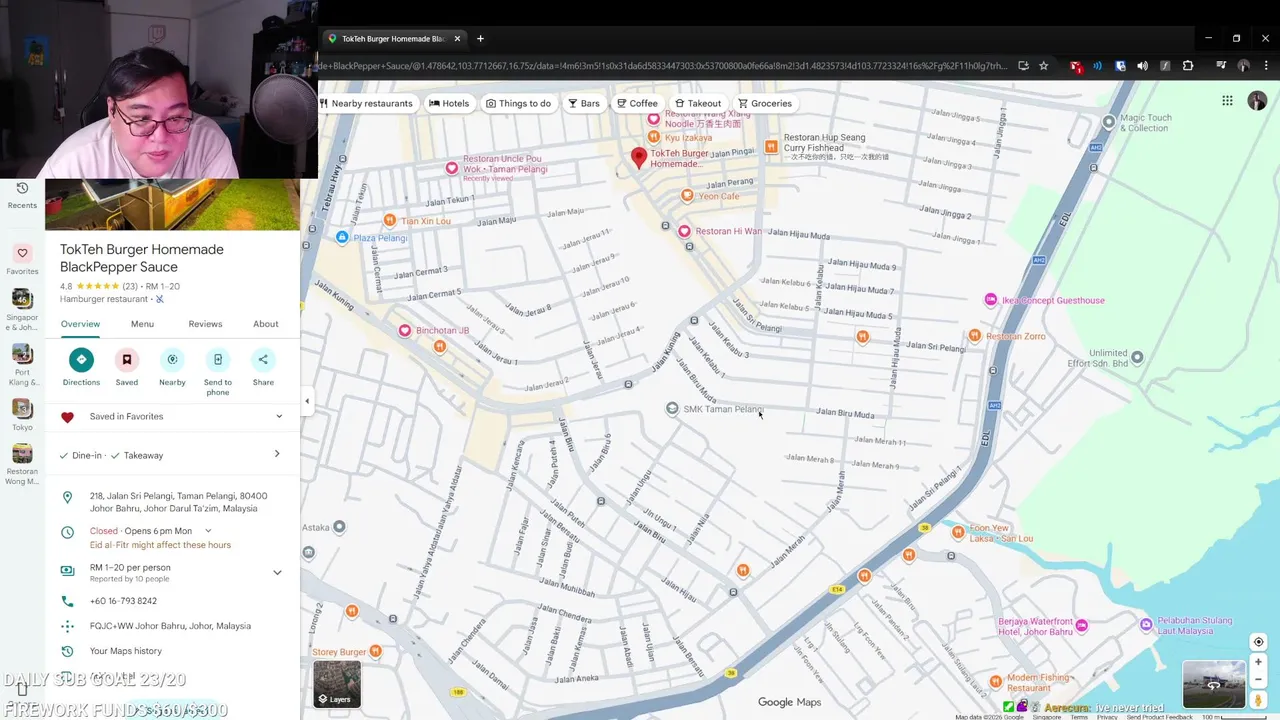Click the Saved bookmark icon
The image size is (1280, 720).
click(x=127, y=360)
